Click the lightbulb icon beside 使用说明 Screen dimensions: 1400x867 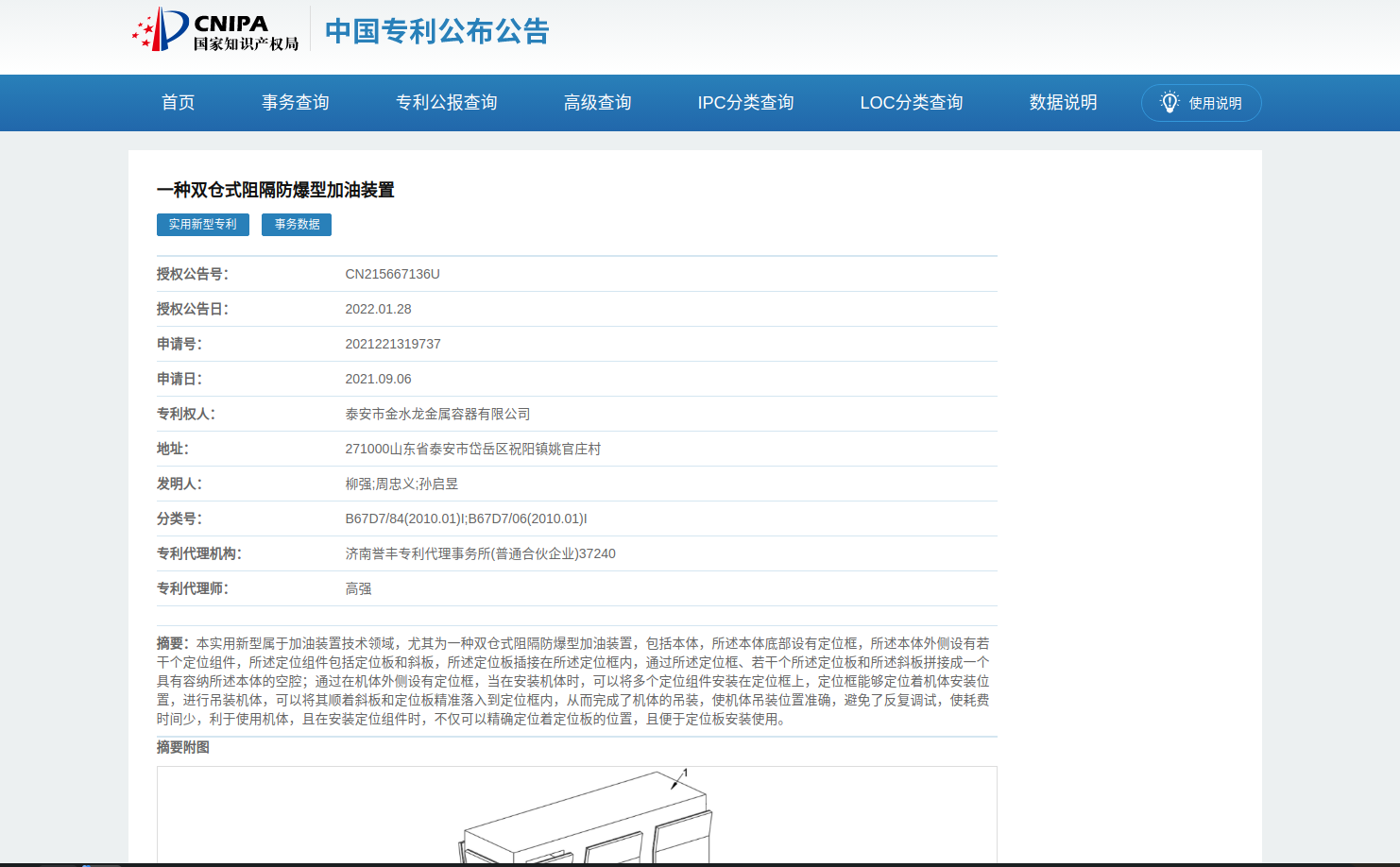[1170, 102]
